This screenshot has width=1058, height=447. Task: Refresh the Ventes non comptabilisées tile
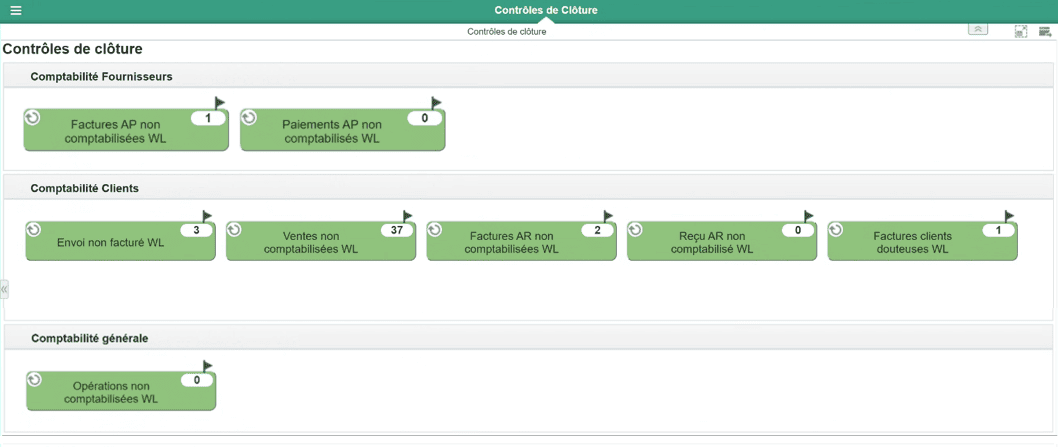click(234, 230)
